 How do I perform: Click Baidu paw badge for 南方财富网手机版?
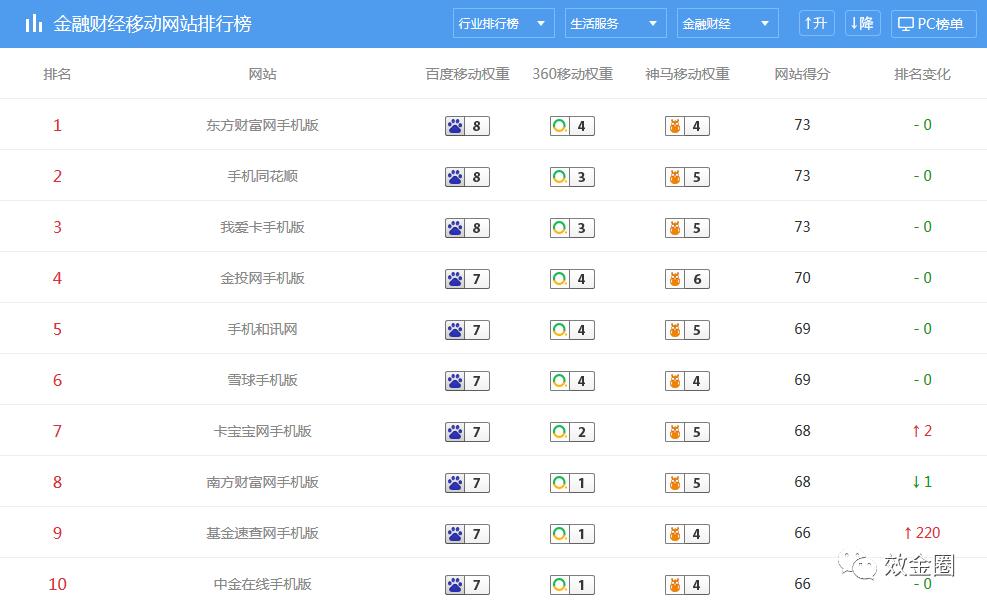pos(467,483)
